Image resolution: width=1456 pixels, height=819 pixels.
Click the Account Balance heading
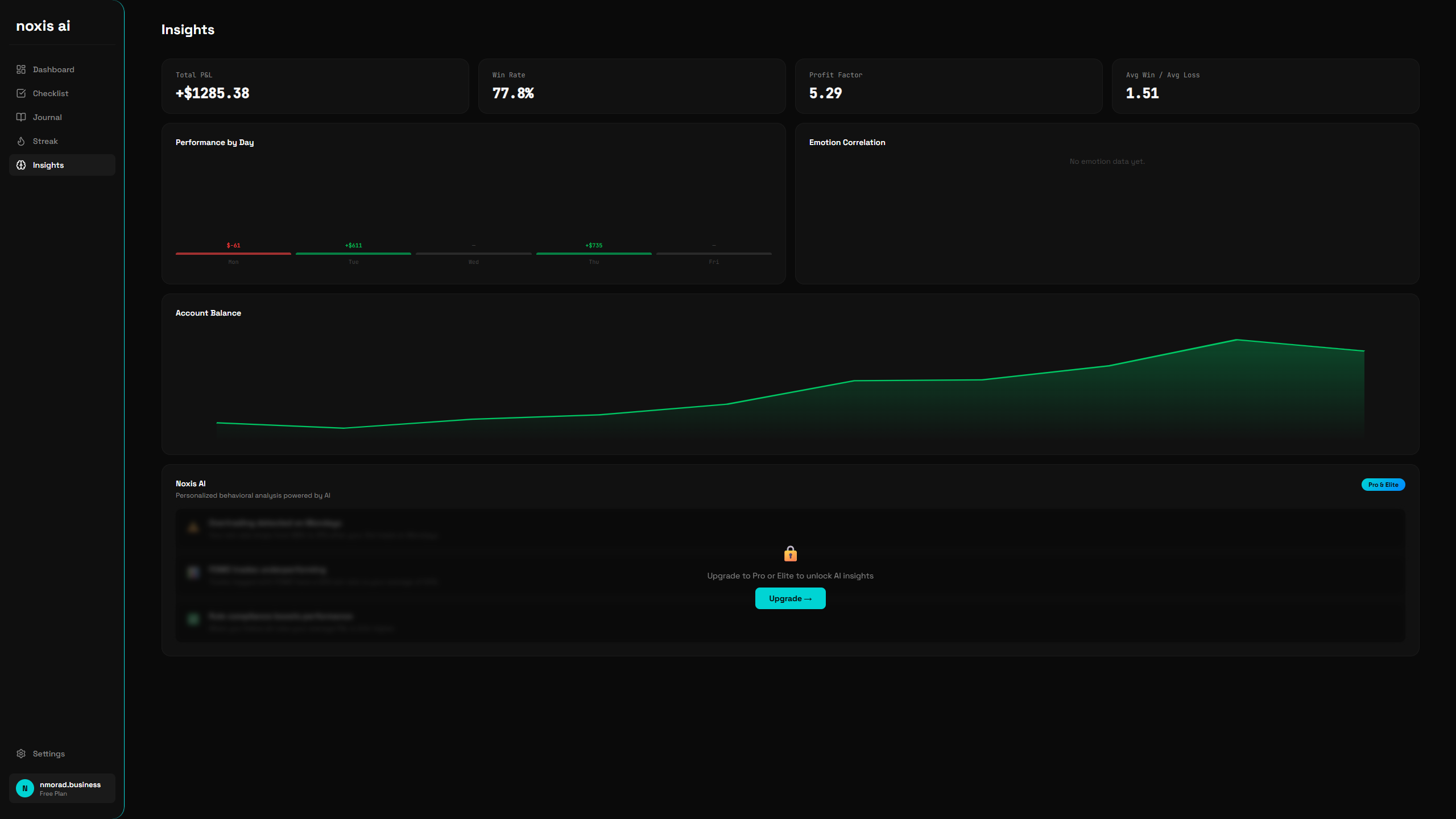pyautogui.click(x=208, y=313)
